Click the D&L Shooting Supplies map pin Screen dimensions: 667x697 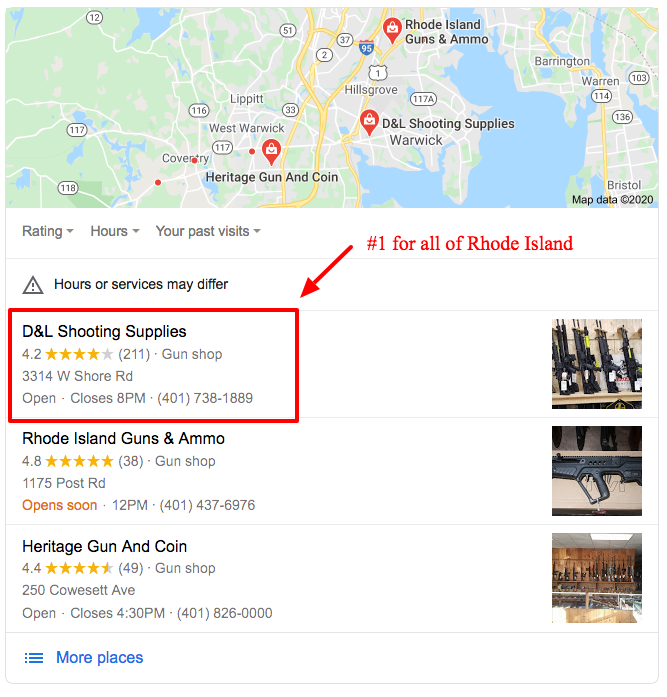[x=369, y=123]
